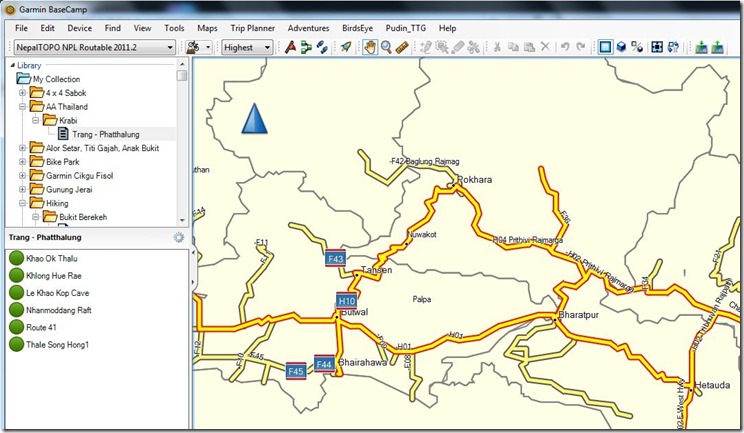Toggle the 2D and 3D split view
Viewport: 744px width, 433px height.
pyautogui.click(x=637, y=47)
